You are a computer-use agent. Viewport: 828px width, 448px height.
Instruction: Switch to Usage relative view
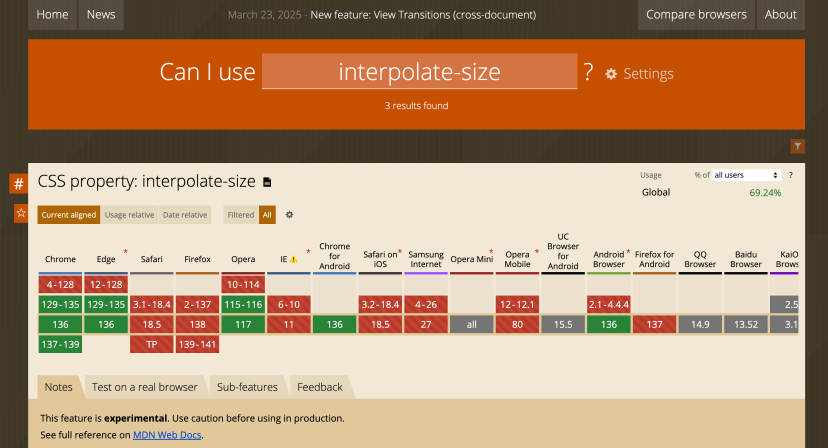(129, 214)
